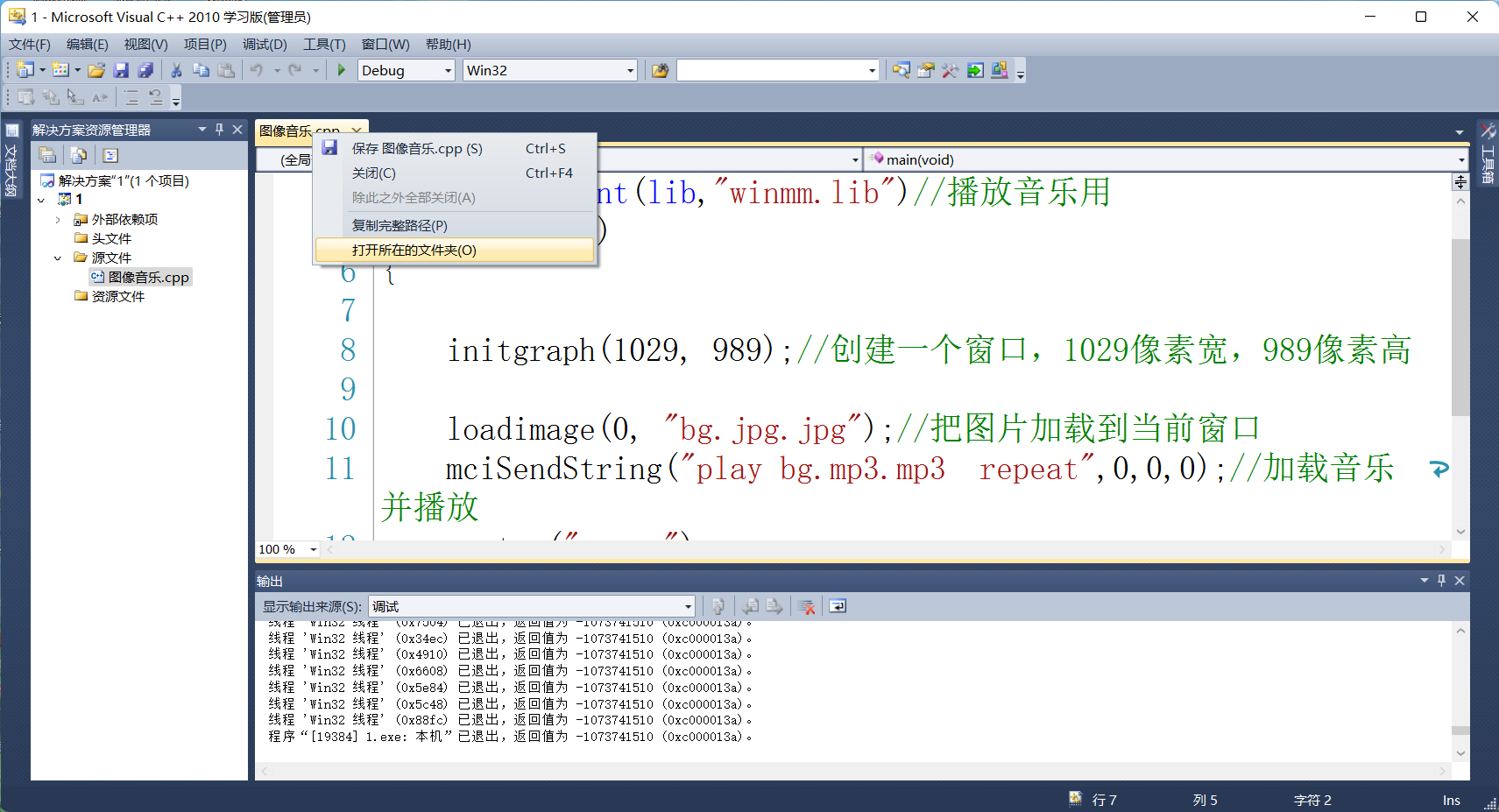Click the Save All toolbar icon
The image size is (1499, 812).
coord(145,70)
